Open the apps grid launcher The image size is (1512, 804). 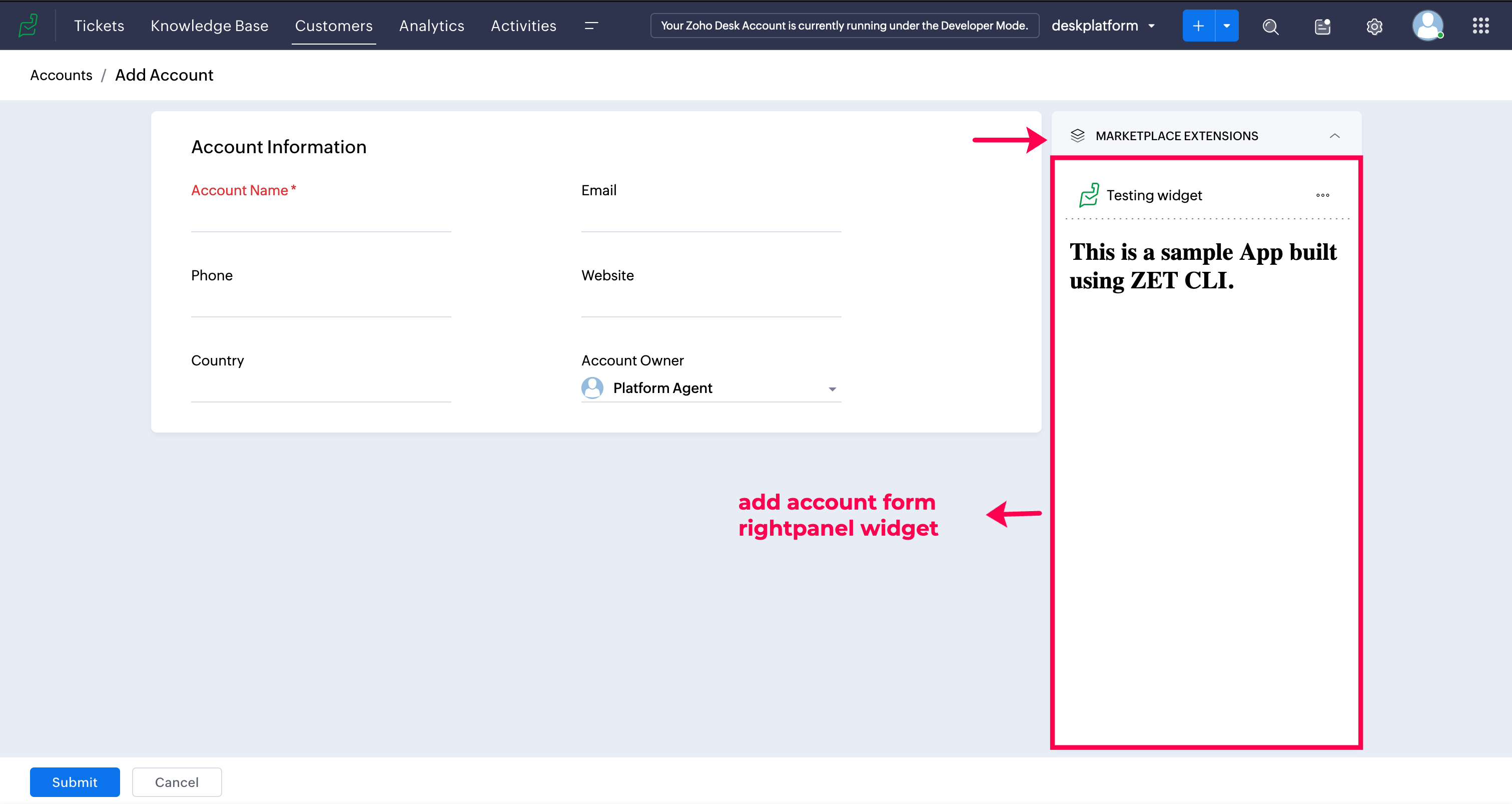click(x=1480, y=26)
